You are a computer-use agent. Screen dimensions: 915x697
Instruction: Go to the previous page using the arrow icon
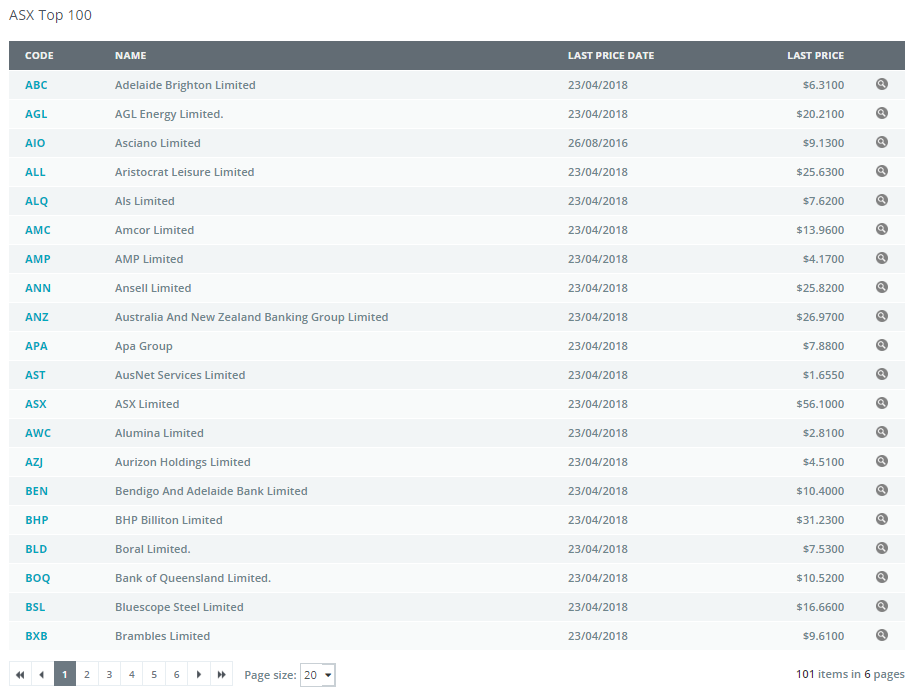42,675
